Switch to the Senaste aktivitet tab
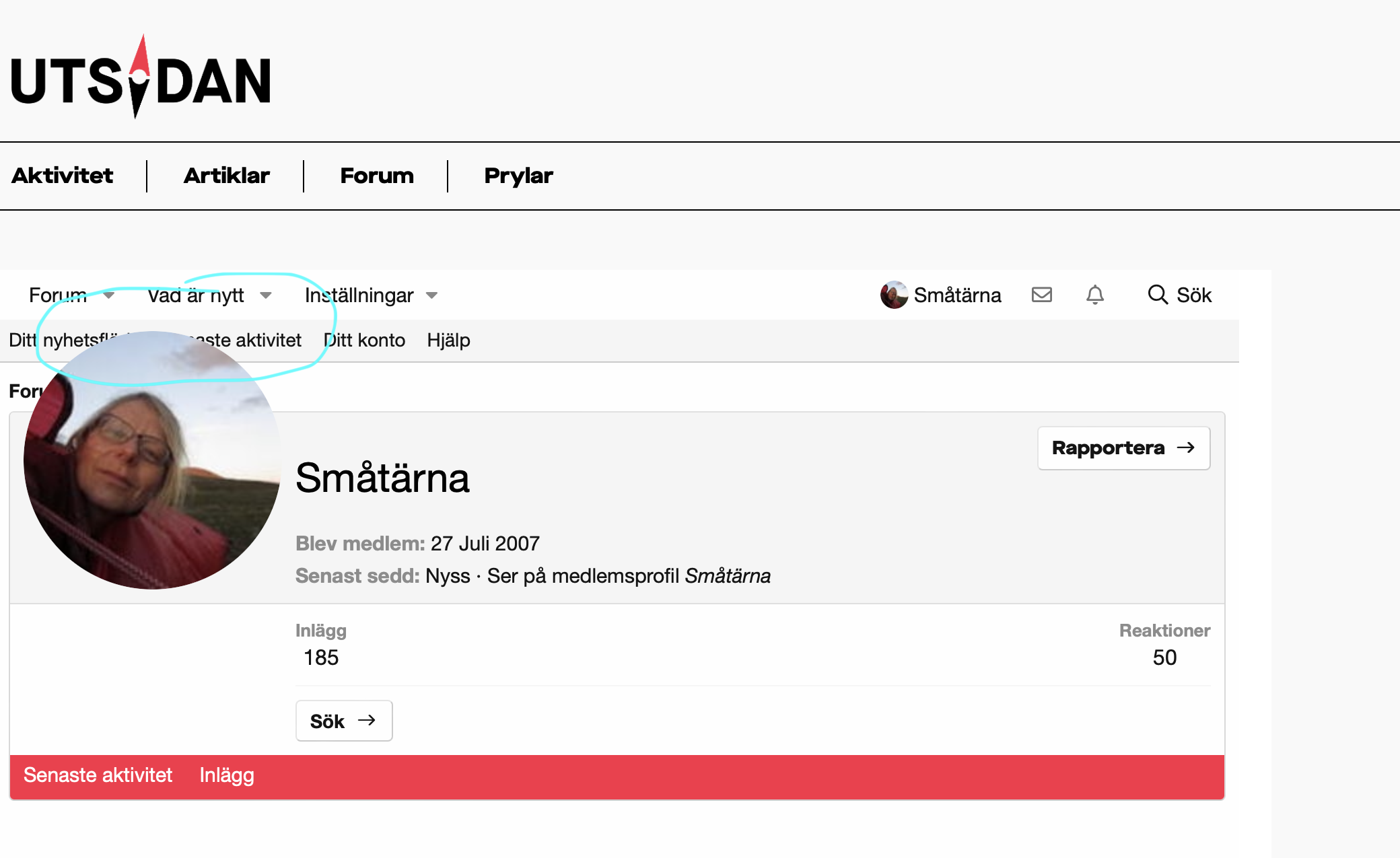Screen dimensions: 1400x858 coord(98,775)
